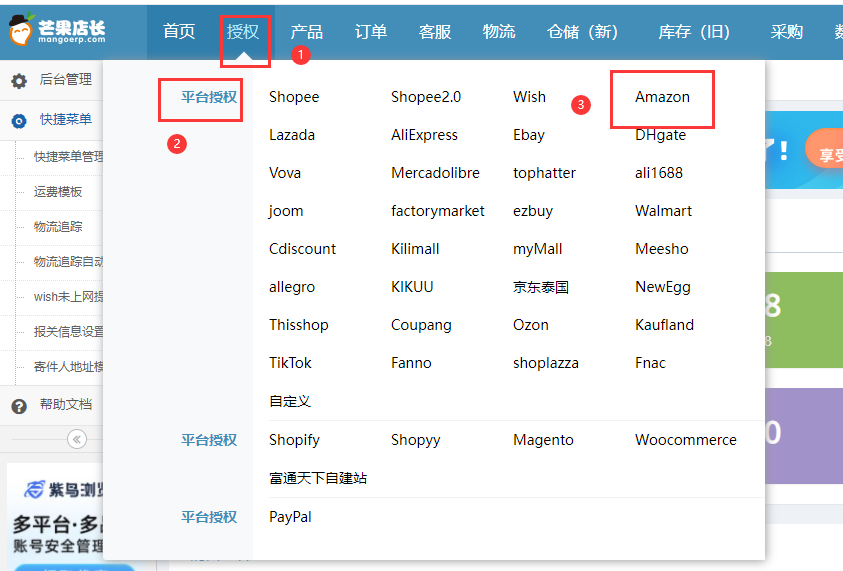Select Fnac authorization
The image size is (843, 571).
click(651, 363)
